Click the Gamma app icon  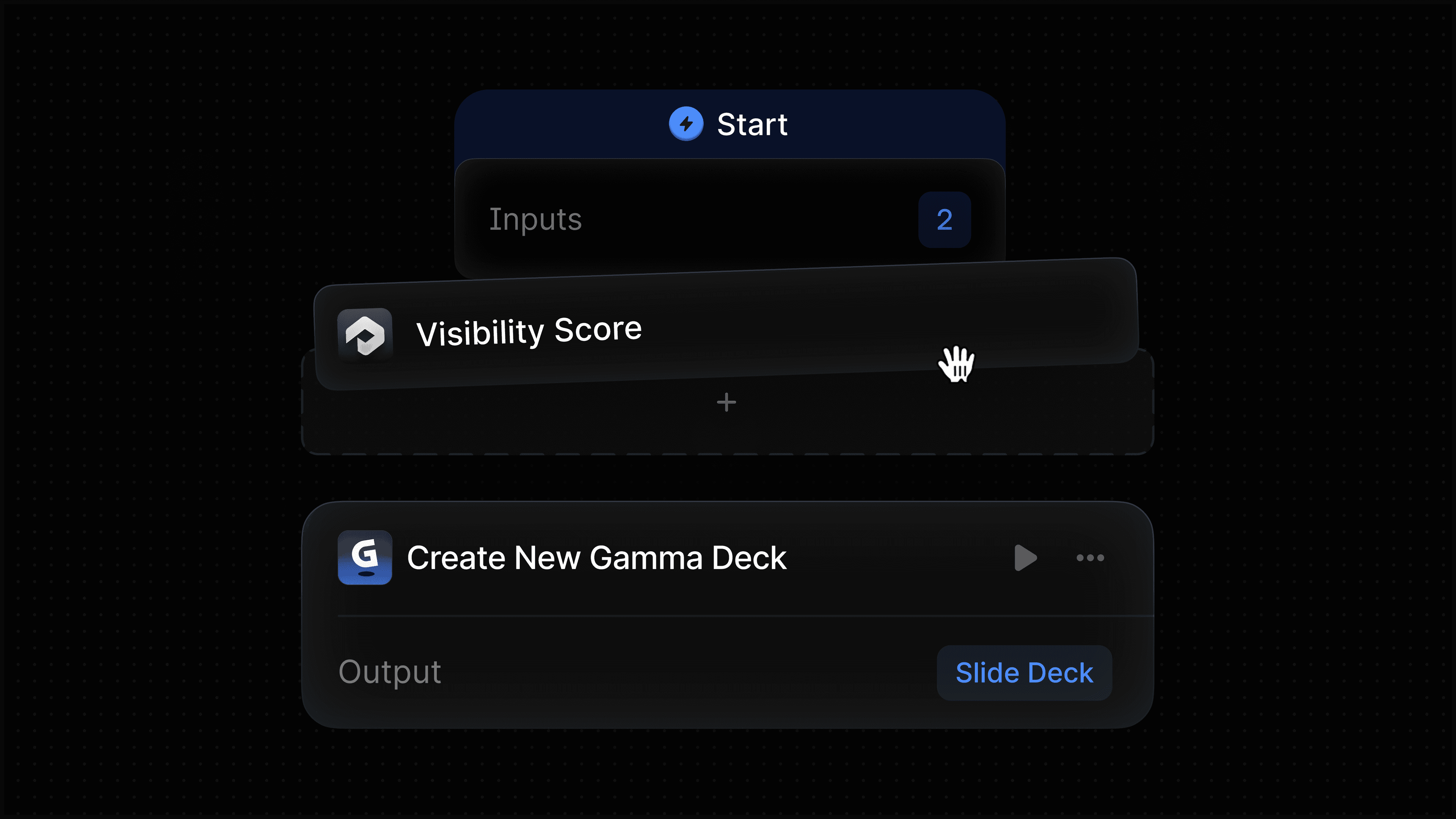click(x=364, y=558)
